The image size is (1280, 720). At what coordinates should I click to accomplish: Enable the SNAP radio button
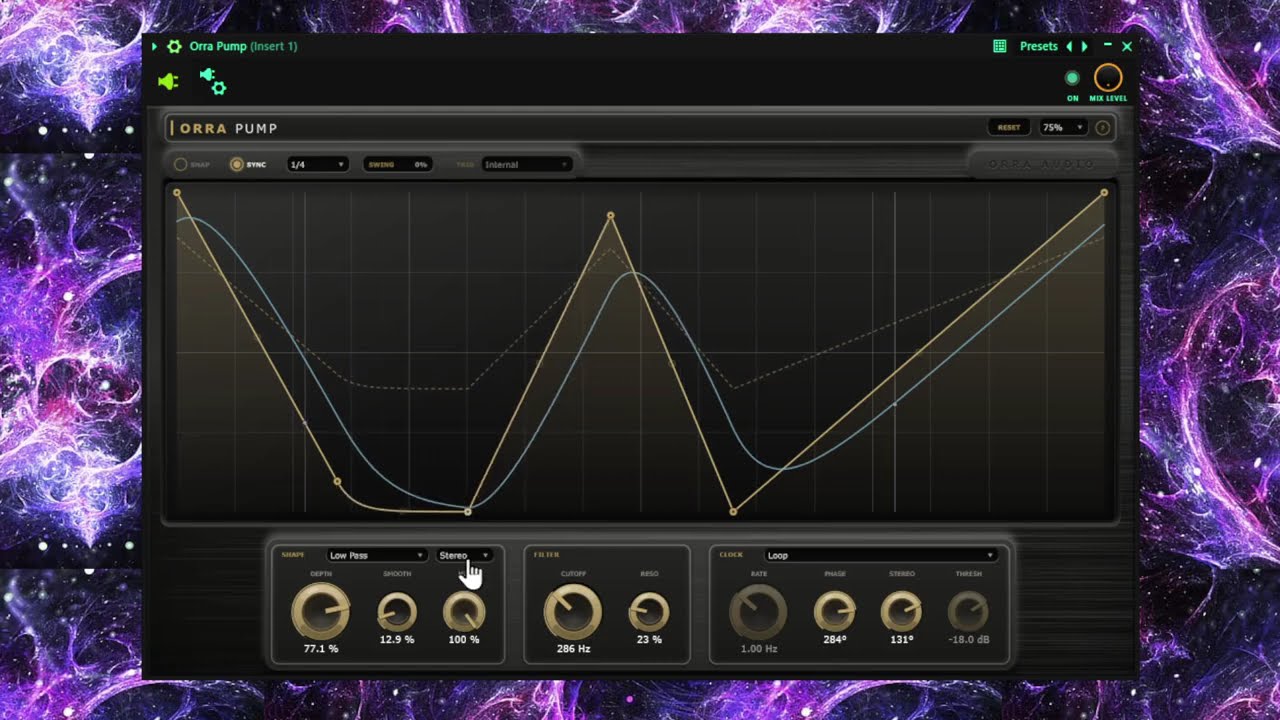[181, 164]
